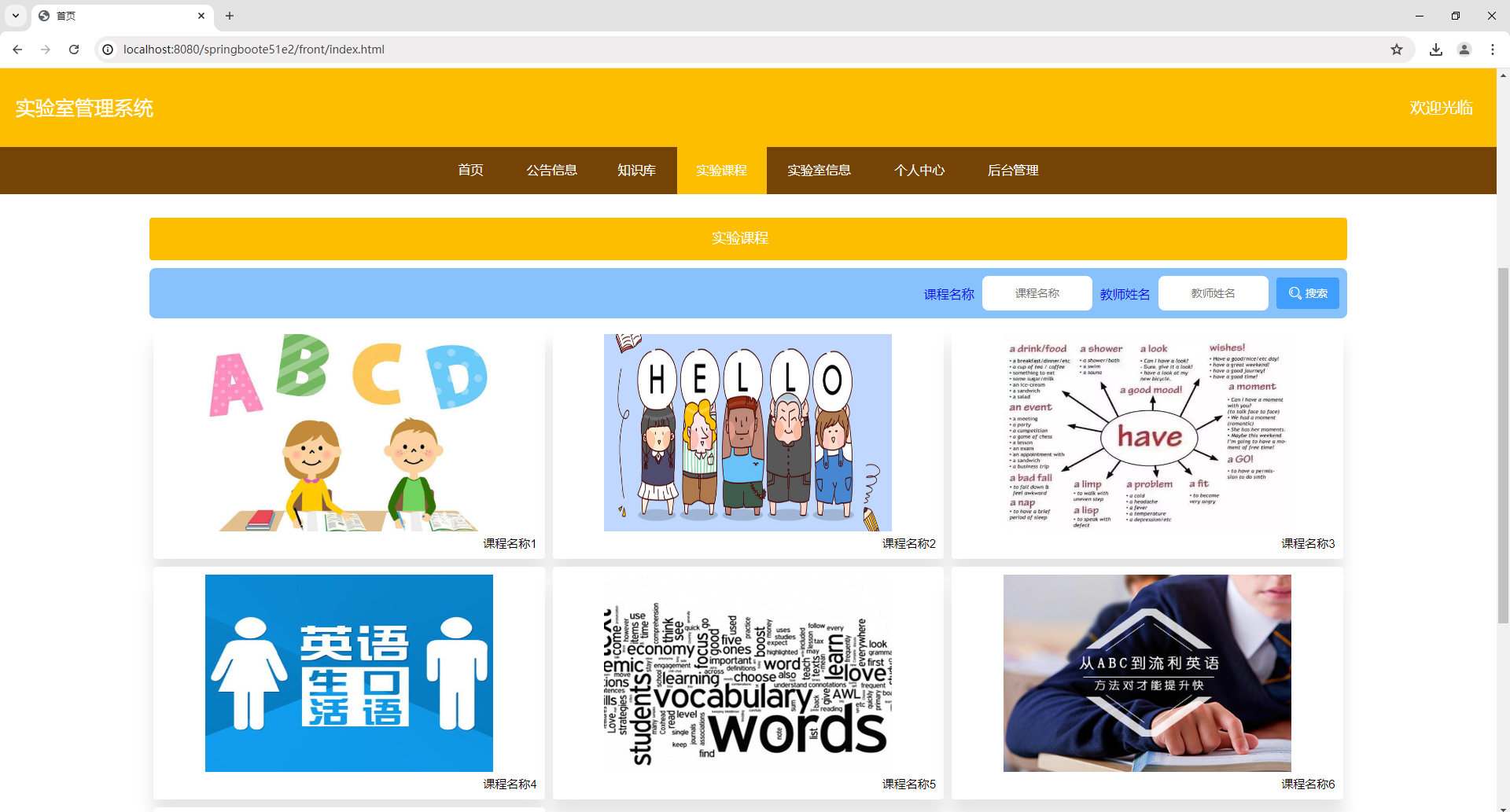Open the 后台管理 menu item
This screenshot has width=1510, height=812.
[x=1013, y=170]
